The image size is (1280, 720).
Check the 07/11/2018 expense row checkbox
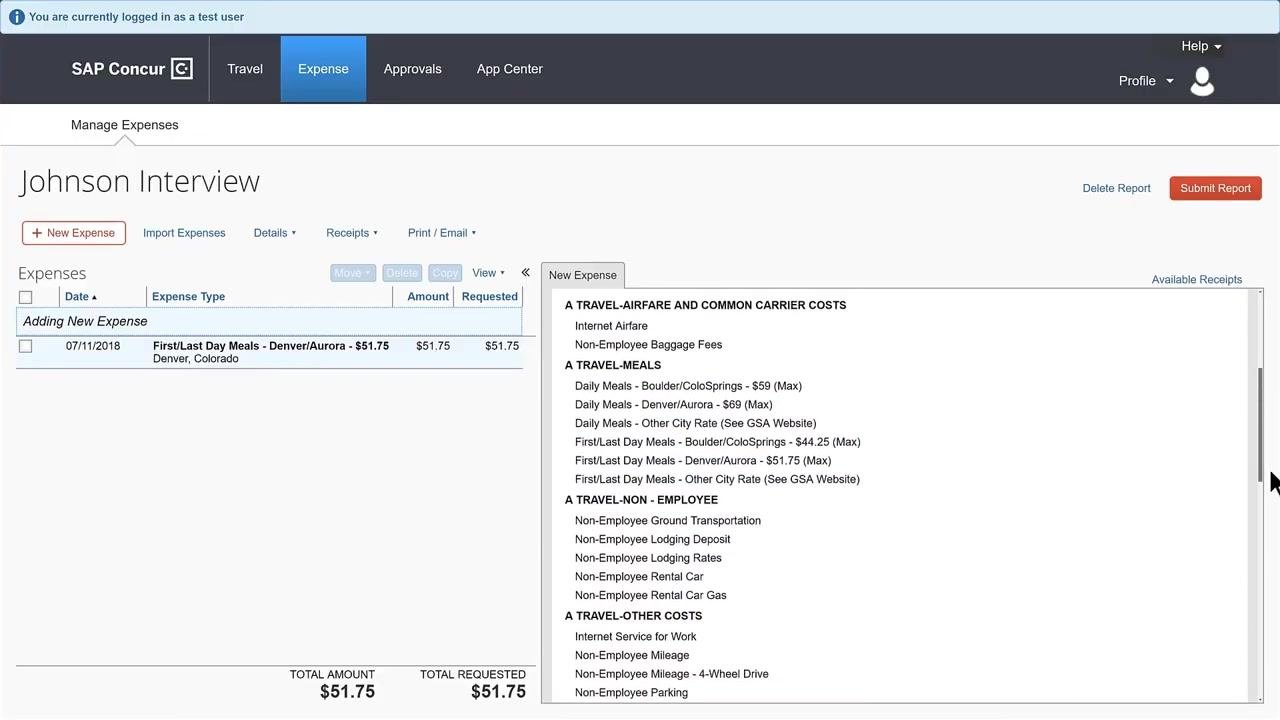tap(26, 346)
